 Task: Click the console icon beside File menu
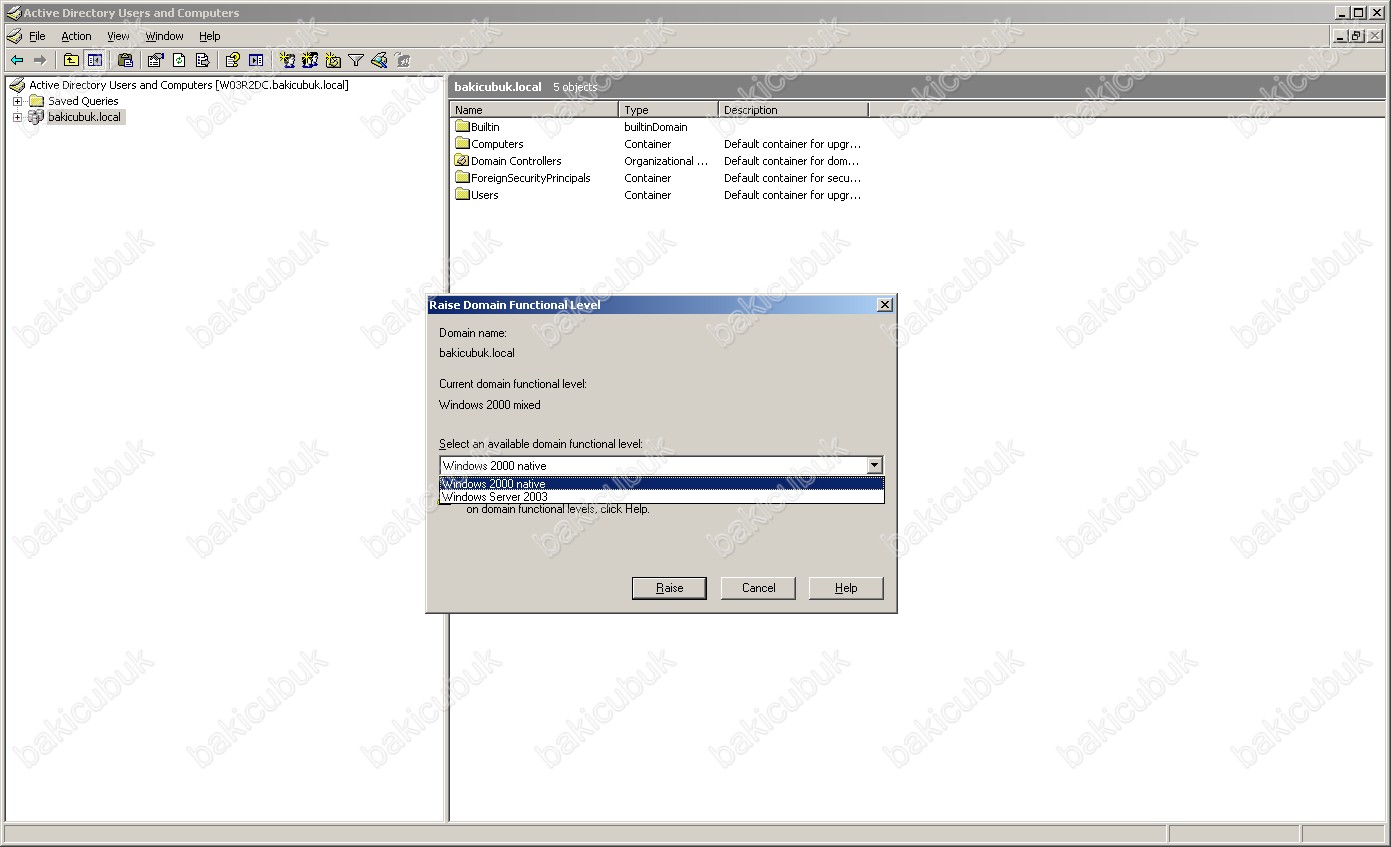coord(14,36)
